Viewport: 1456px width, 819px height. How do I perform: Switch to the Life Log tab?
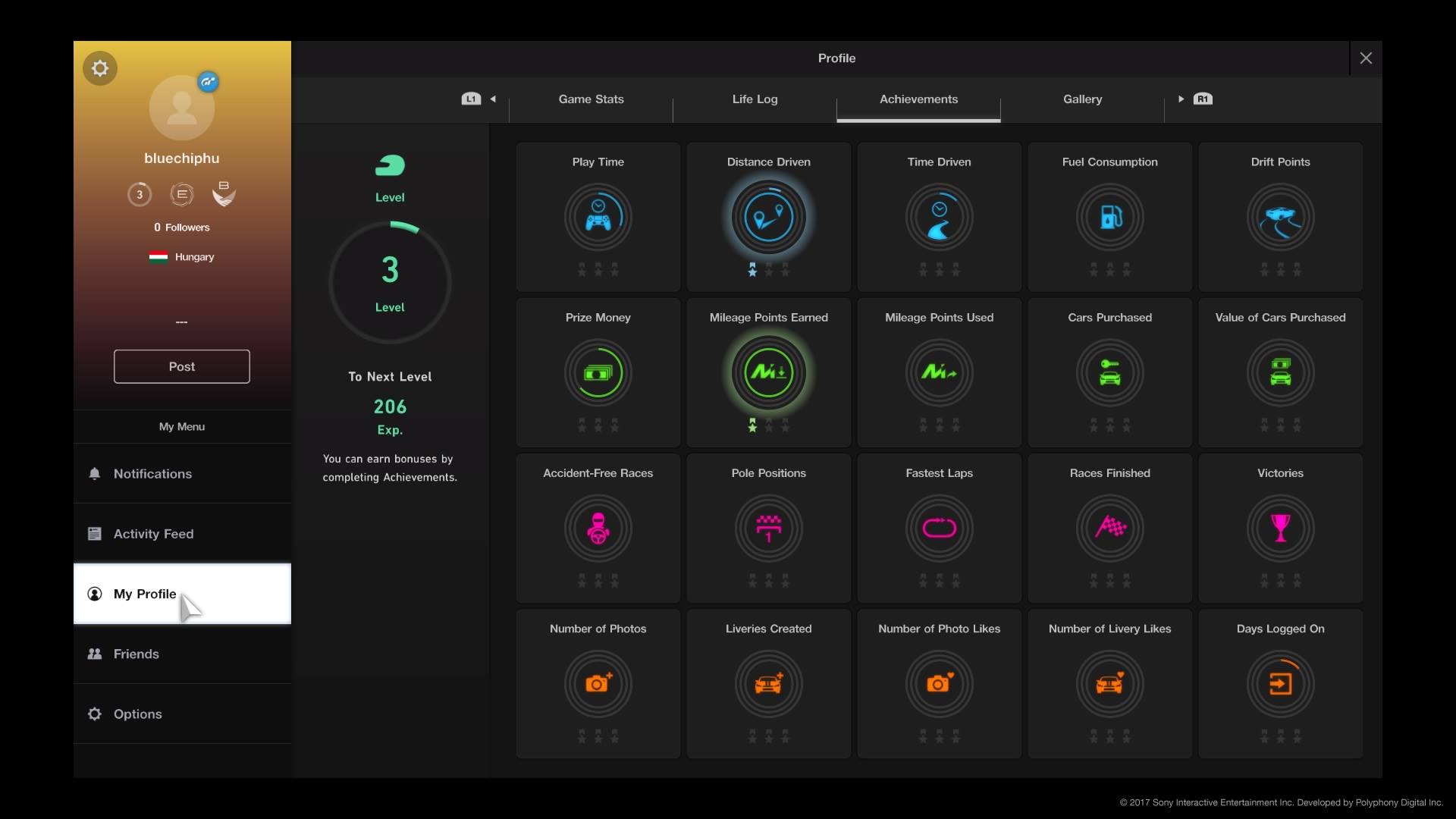point(755,99)
